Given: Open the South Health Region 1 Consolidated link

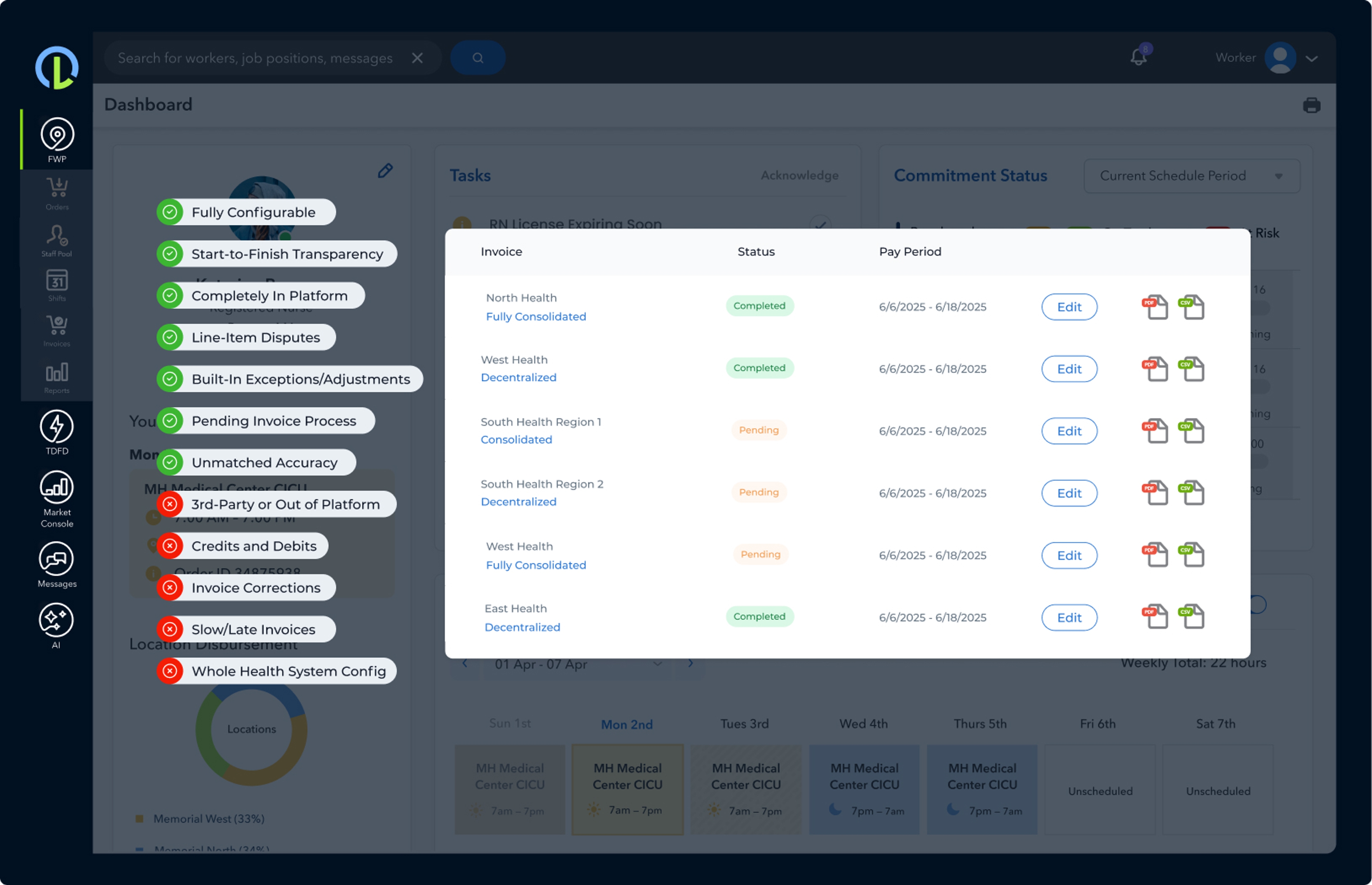Looking at the screenshot, I should (516, 439).
